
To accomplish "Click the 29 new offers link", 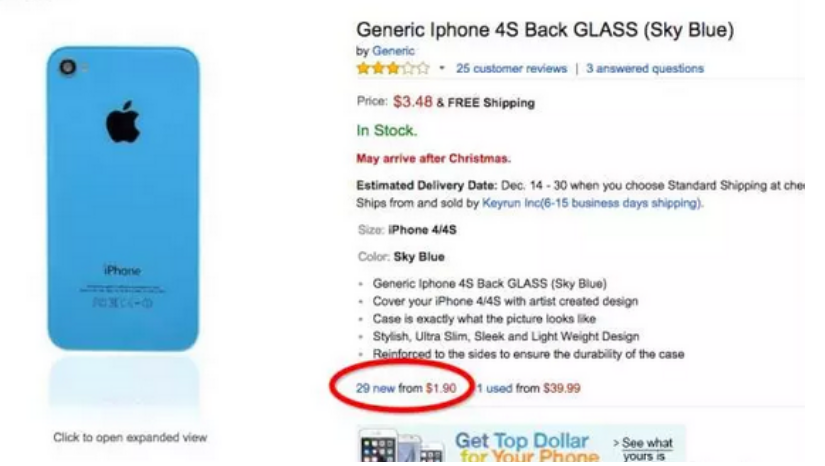I will coord(375,388).
